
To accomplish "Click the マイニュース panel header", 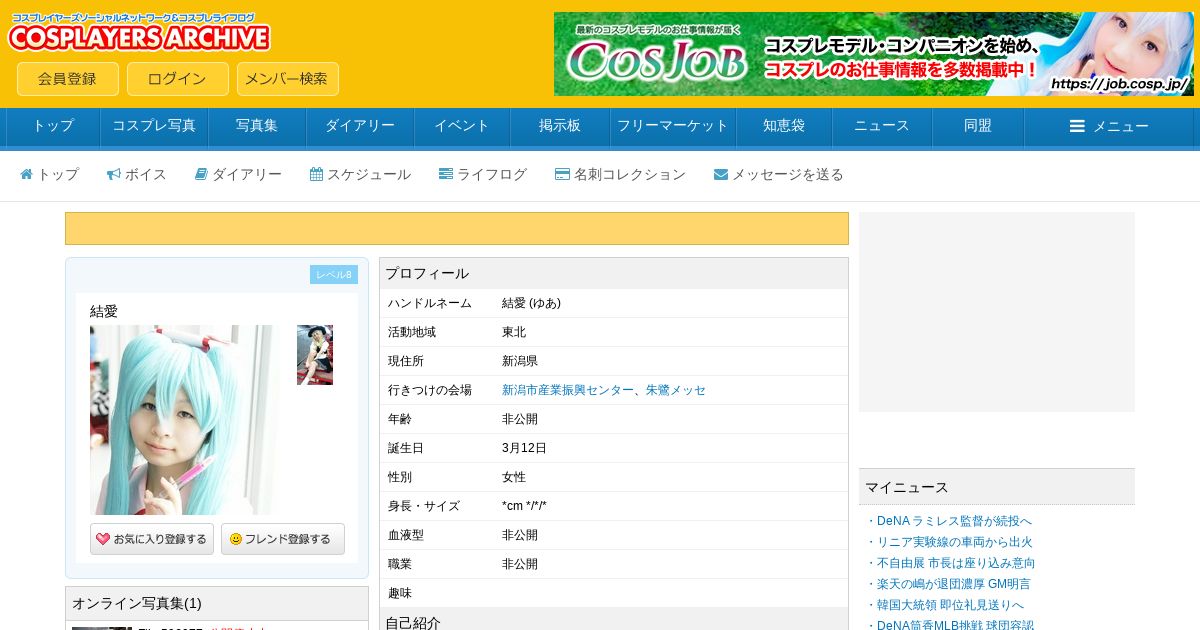I will pos(997,487).
